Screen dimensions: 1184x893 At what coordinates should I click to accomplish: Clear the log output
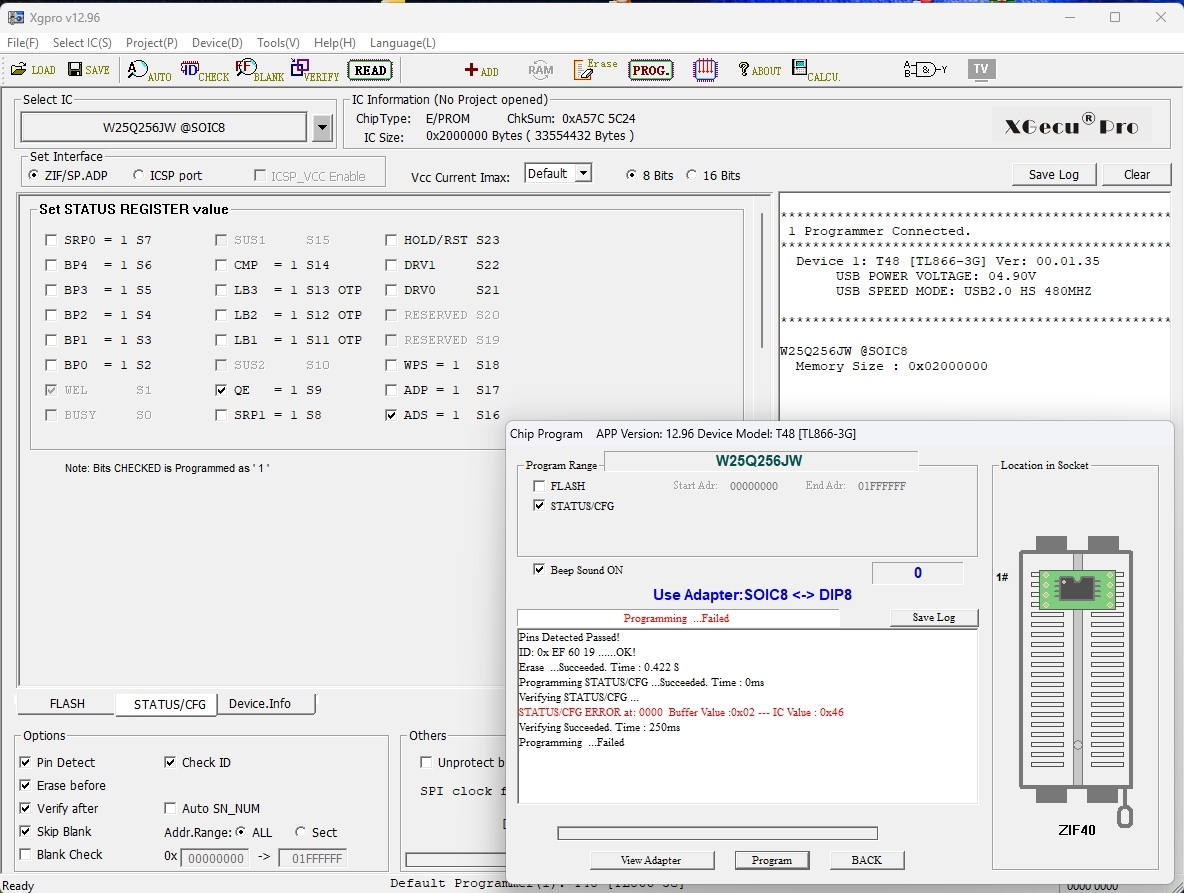[x=1136, y=174]
